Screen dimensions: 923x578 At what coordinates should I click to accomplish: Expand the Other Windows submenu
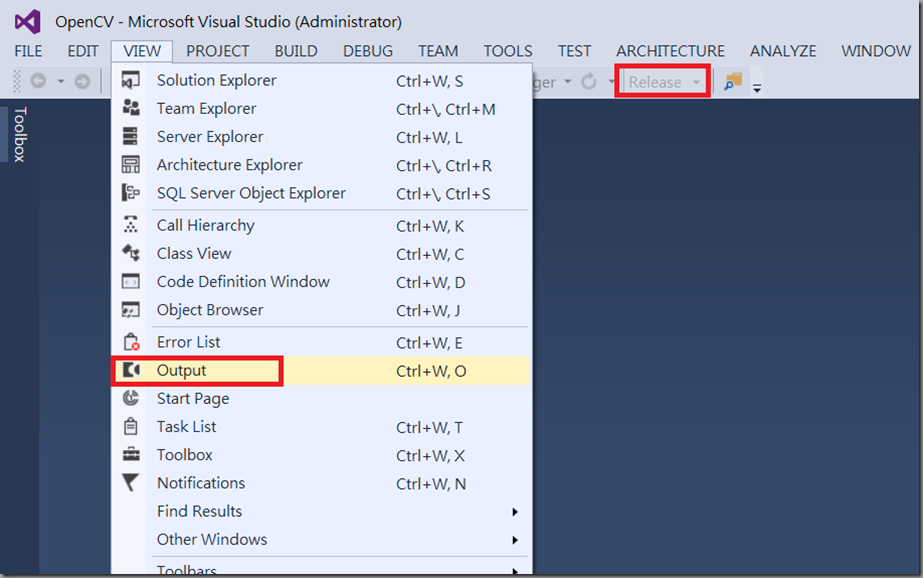pos(515,540)
